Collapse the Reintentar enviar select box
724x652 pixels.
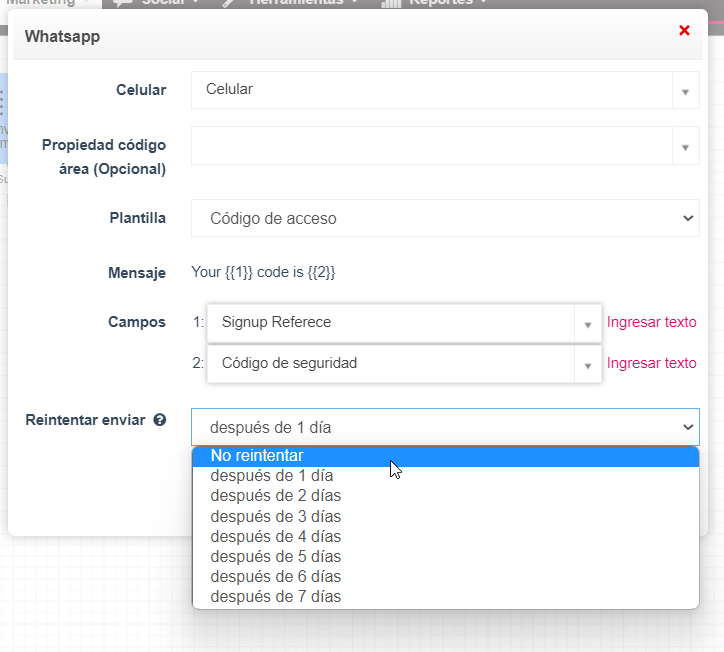(x=445, y=427)
